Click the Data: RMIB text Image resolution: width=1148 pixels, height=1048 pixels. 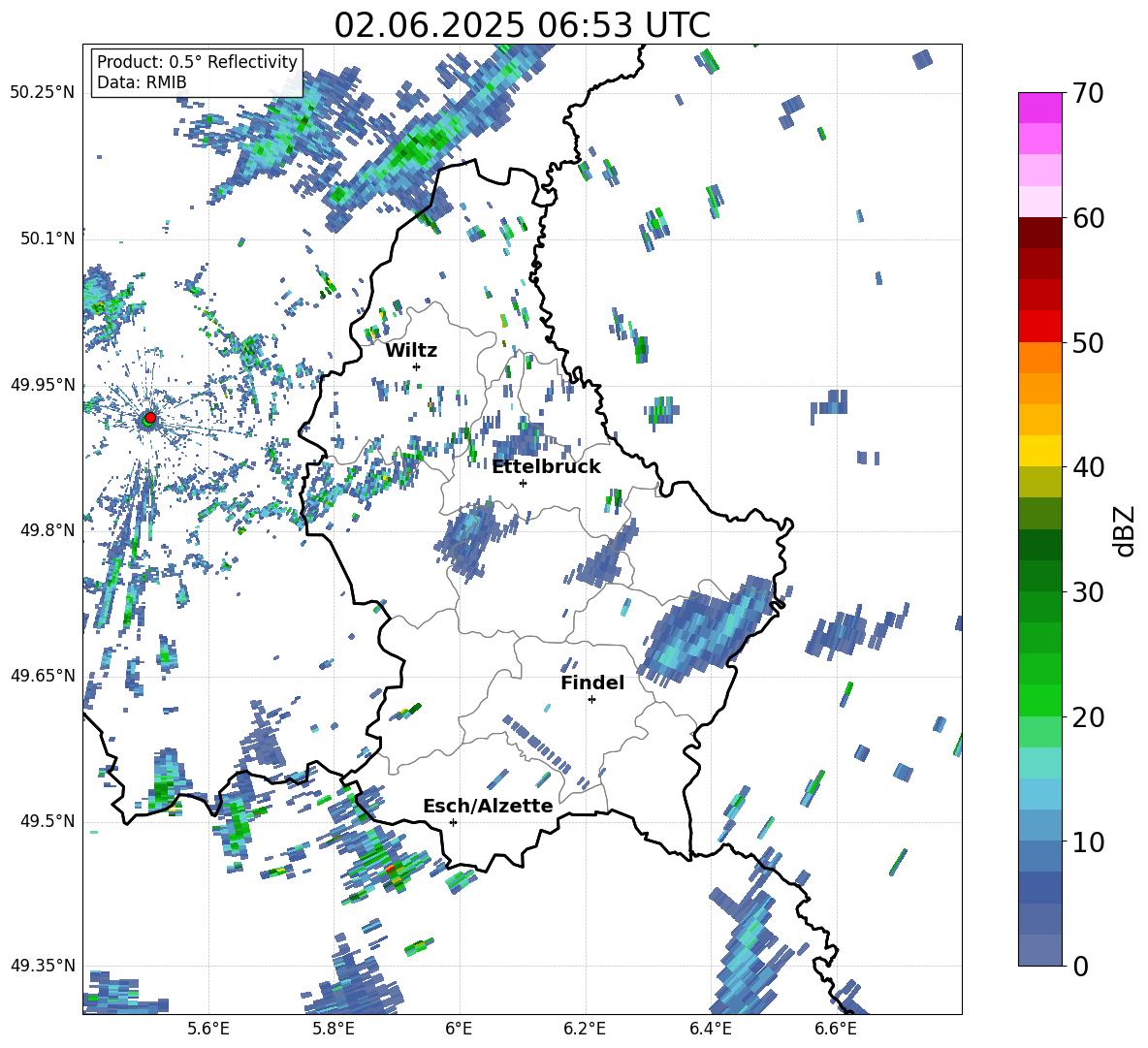pos(142,82)
